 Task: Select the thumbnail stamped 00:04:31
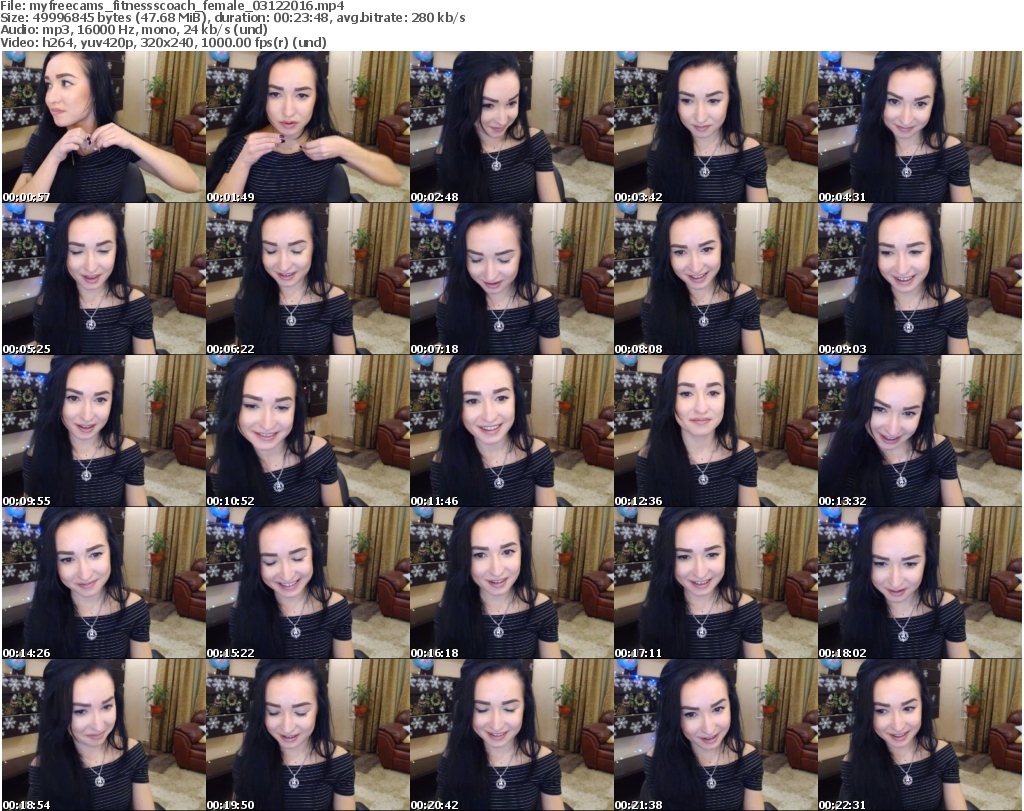920,127
